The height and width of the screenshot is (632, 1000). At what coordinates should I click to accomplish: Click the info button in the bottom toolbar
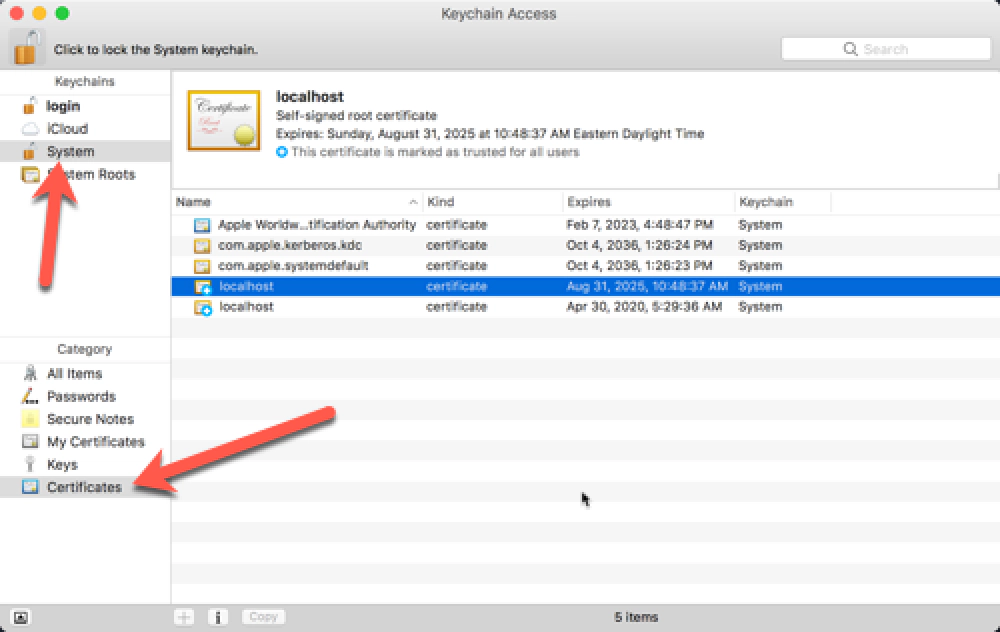(x=218, y=617)
